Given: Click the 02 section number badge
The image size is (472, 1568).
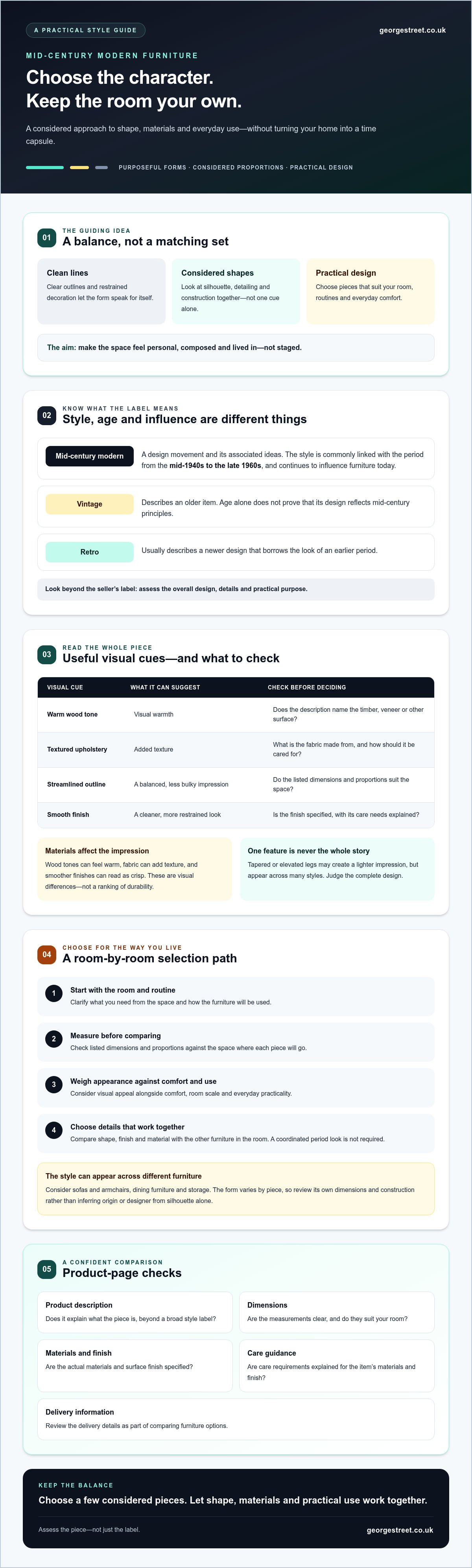Looking at the screenshot, I should point(47,415).
